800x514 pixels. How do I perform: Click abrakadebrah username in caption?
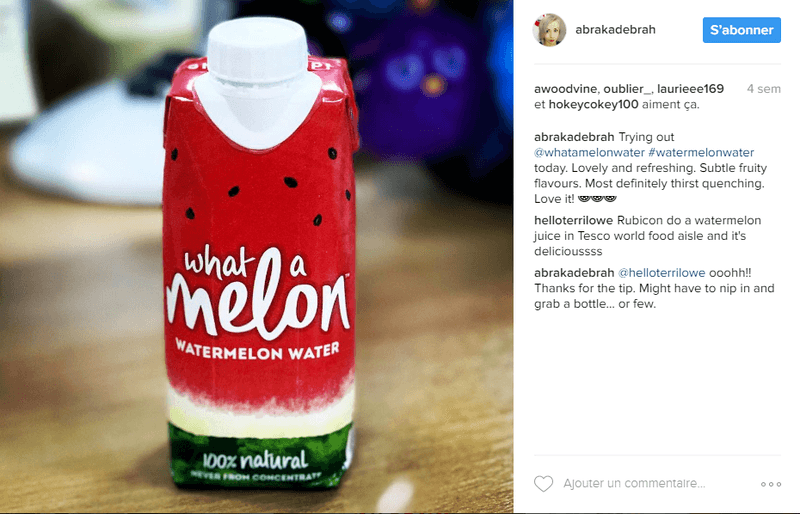pos(574,137)
